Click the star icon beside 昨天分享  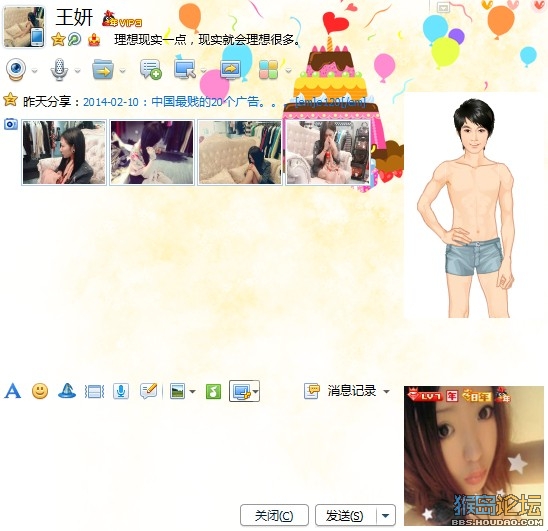[x=10, y=100]
